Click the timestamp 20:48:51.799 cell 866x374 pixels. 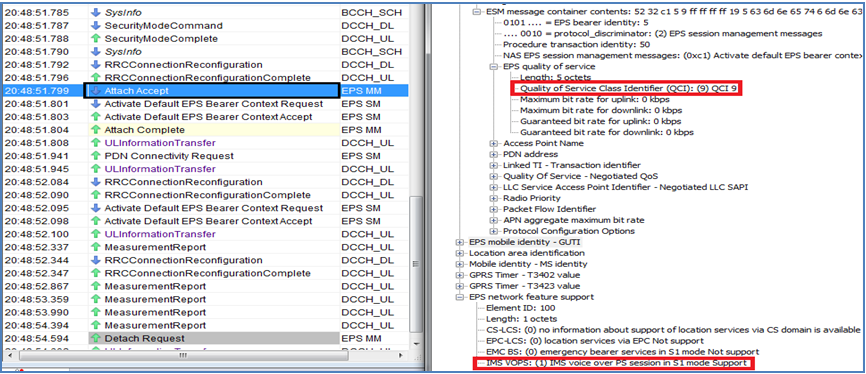[36, 91]
